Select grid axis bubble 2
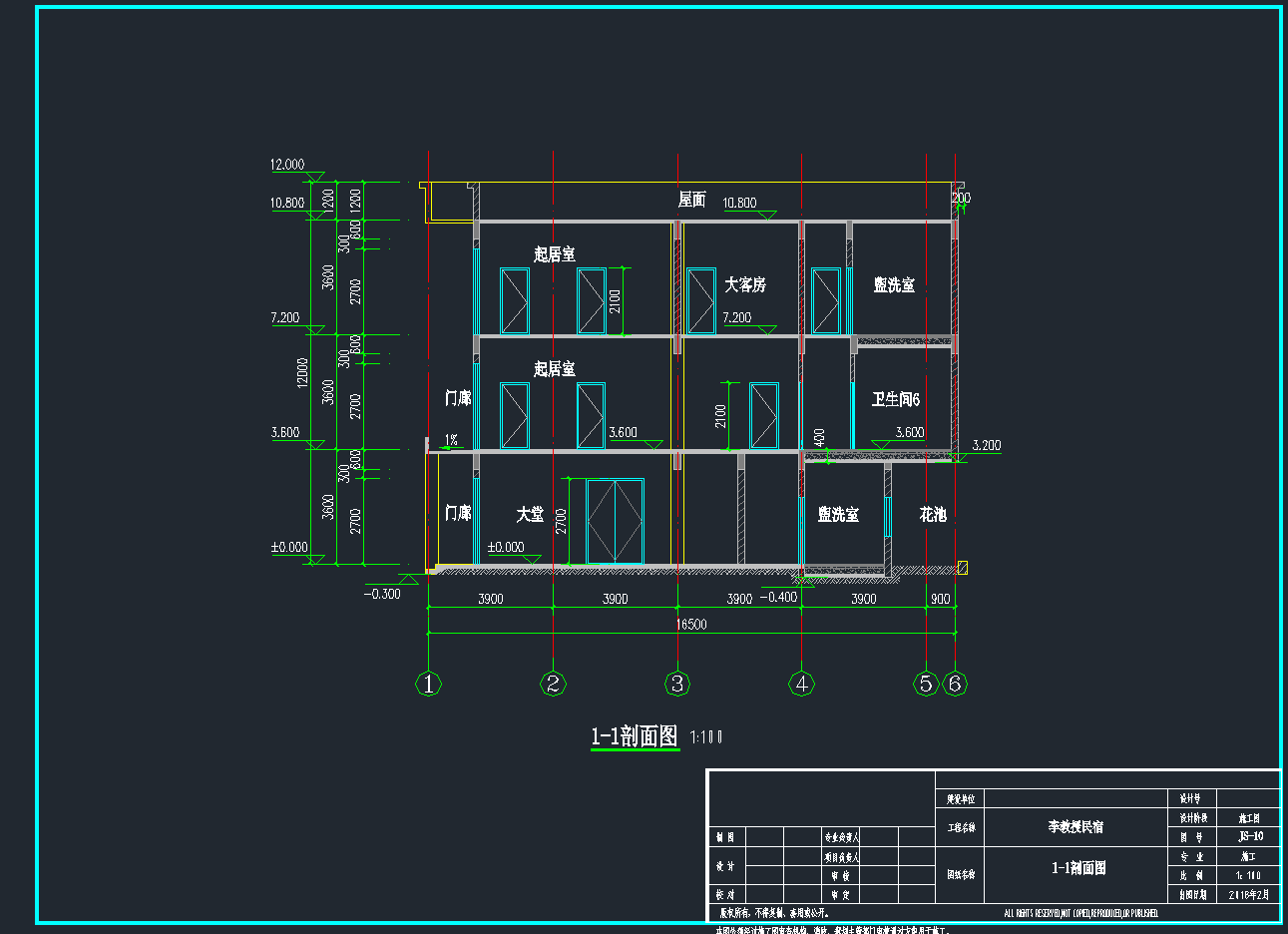The width and height of the screenshot is (1288, 934). pos(553,684)
